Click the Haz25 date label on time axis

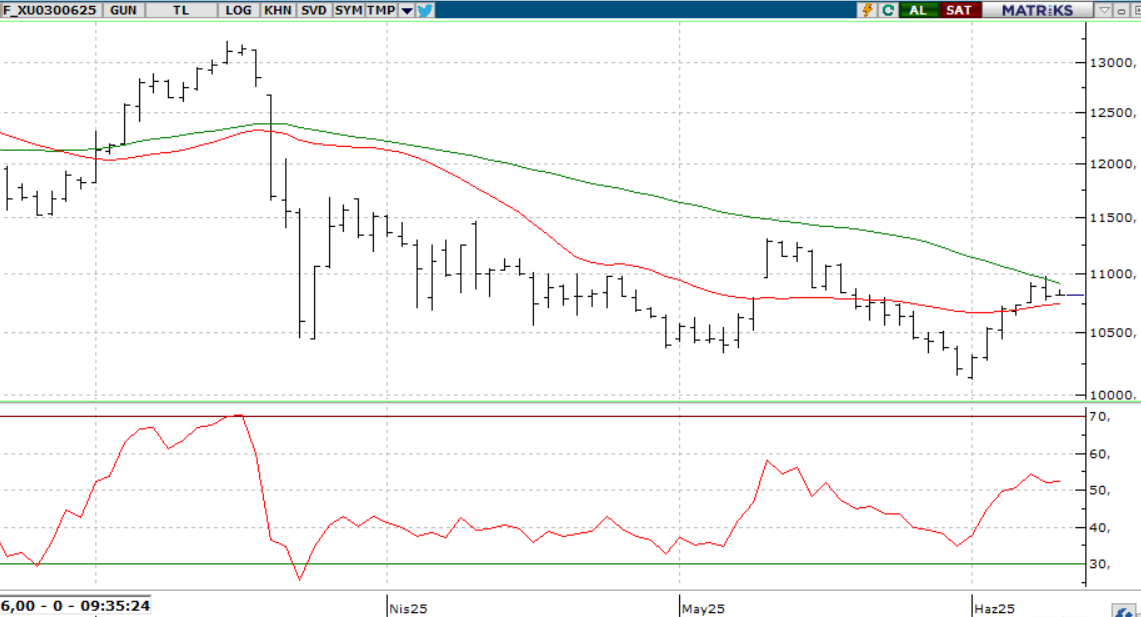tap(995, 608)
